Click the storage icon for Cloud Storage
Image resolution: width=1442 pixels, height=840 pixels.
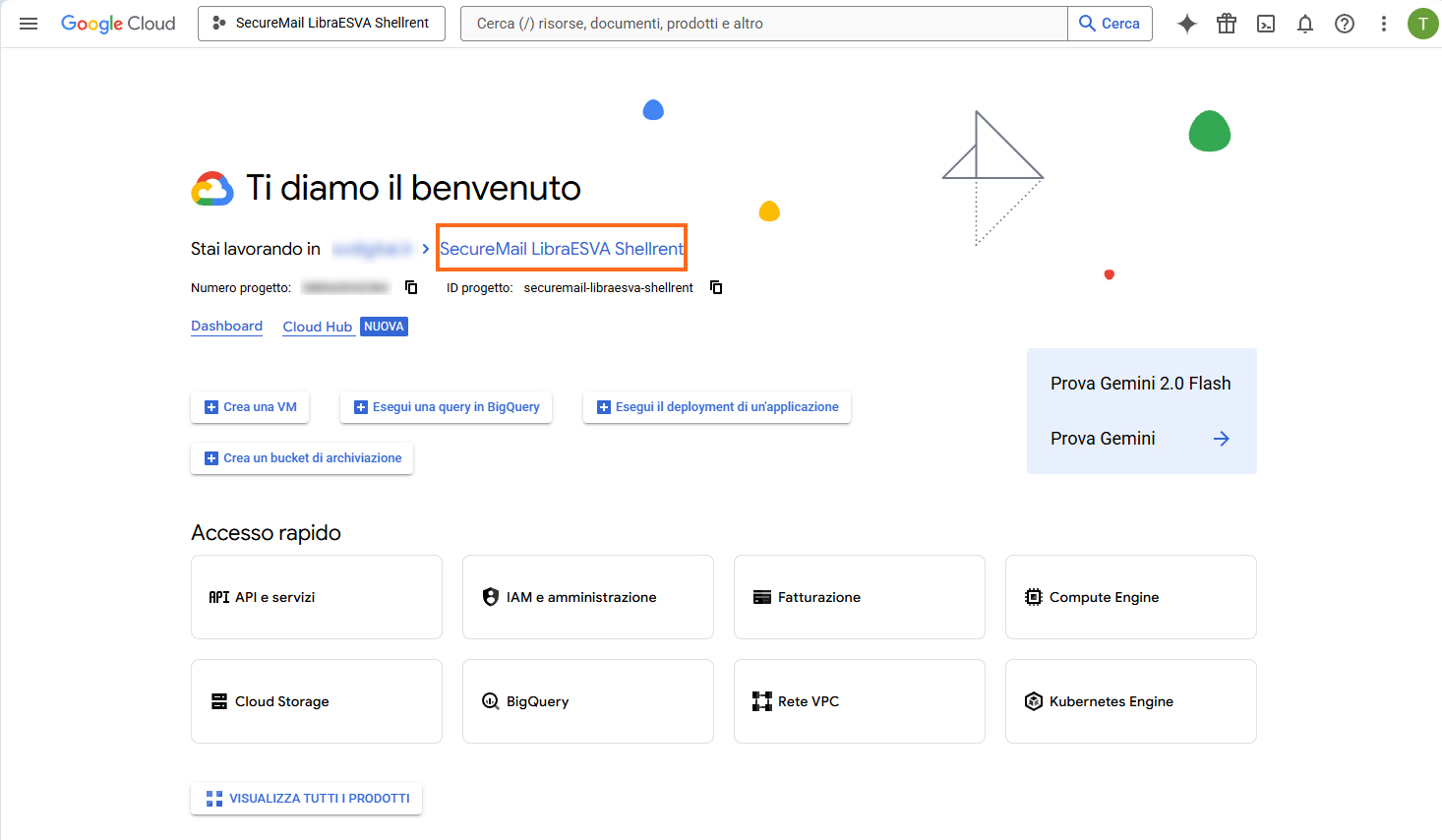pos(219,701)
